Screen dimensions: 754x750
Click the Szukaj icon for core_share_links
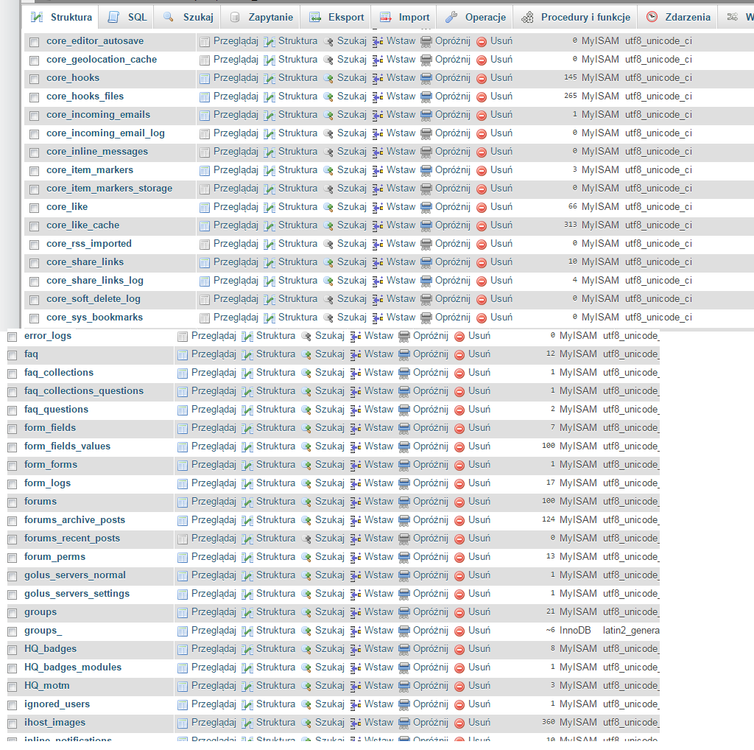click(x=328, y=262)
